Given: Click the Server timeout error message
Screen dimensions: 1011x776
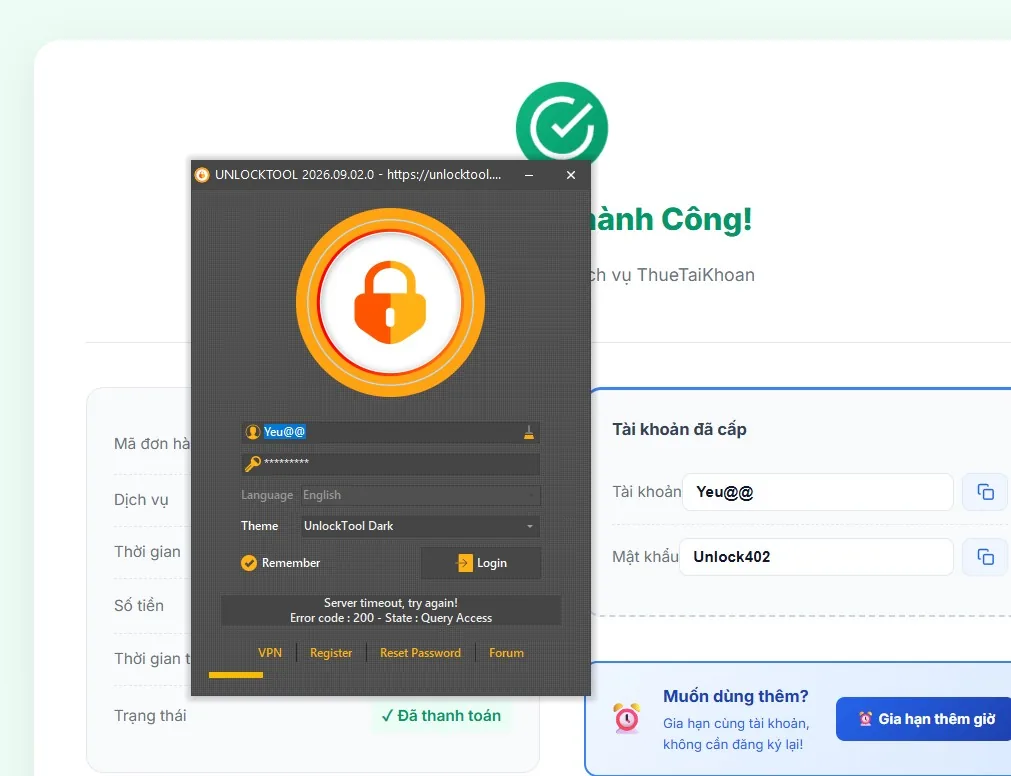Looking at the screenshot, I should [x=391, y=610].
